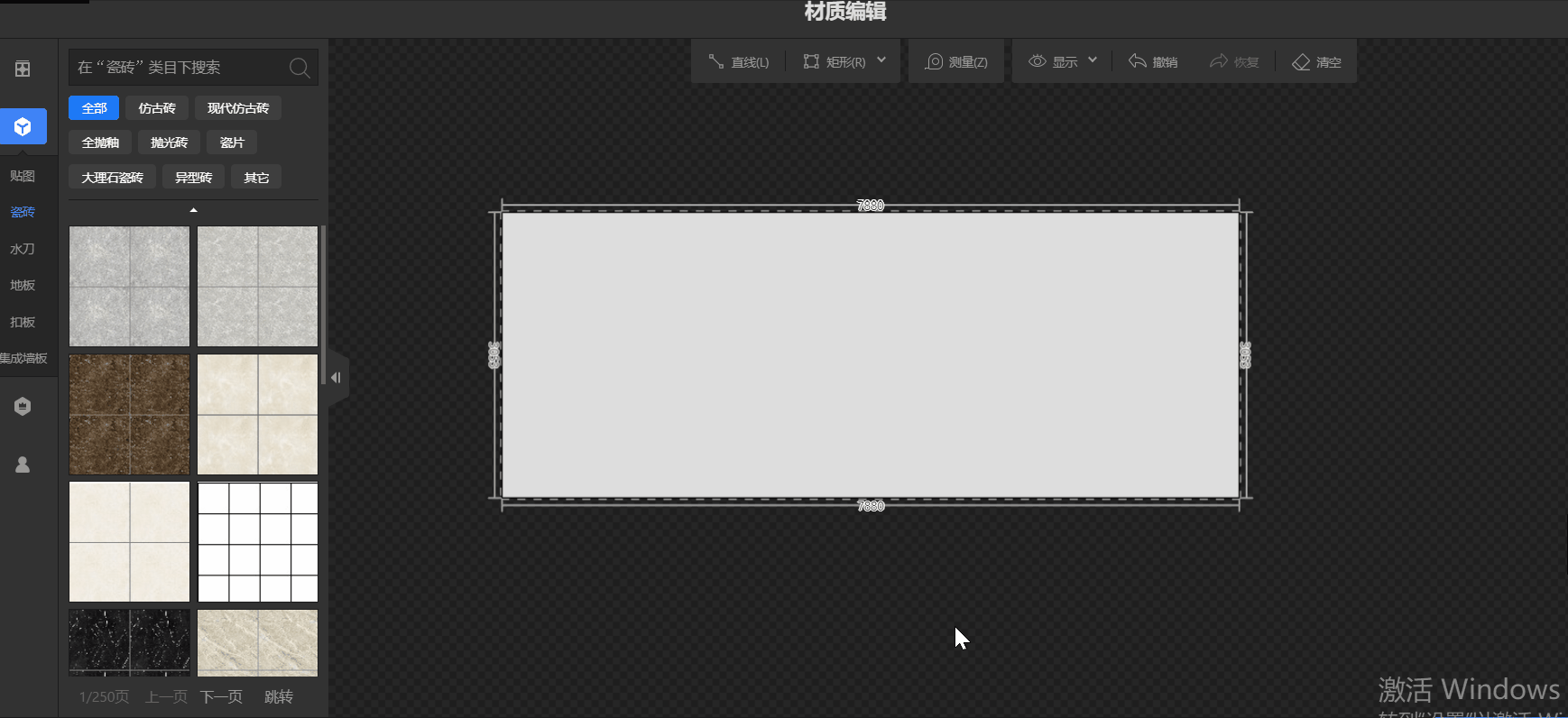Select the blue cube materials icon
Screen dimensions: 1568x718
[x=23, y=127]
